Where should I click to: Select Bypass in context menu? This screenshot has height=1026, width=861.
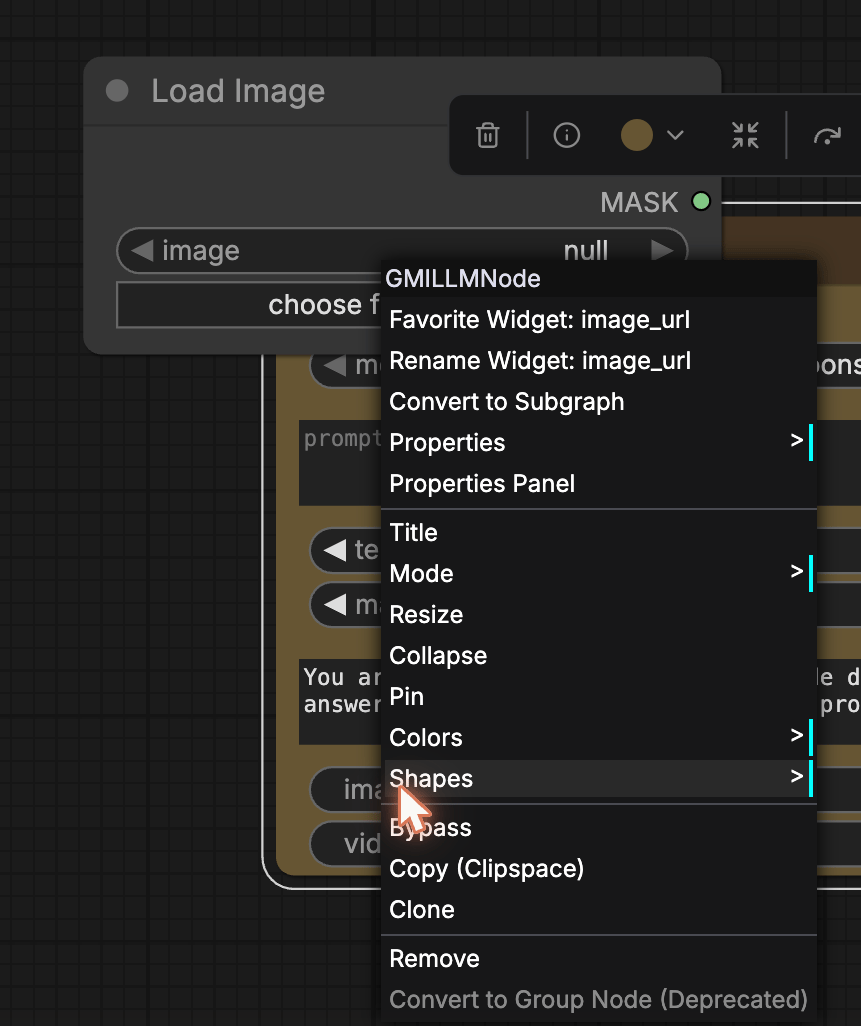pos(599,828)
